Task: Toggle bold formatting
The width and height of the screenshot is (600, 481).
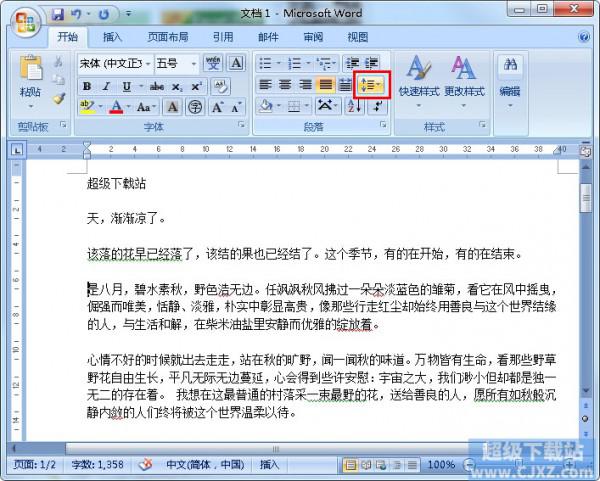Action: coord(87,86)
